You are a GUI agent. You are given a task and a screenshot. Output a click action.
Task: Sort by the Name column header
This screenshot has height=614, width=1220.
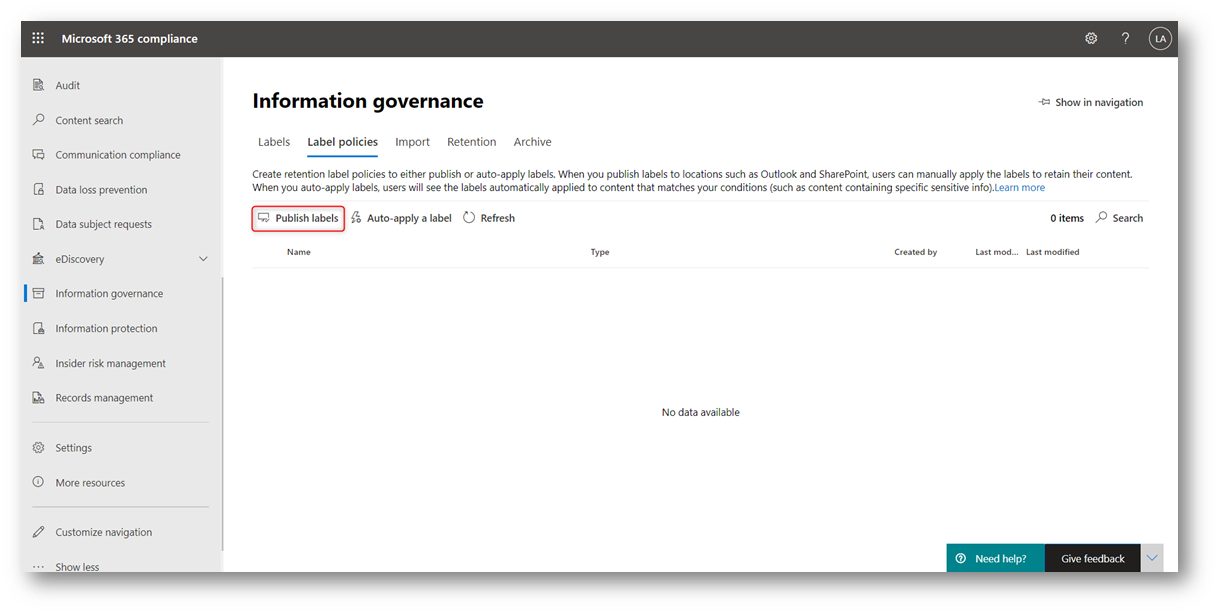point(299,252)
